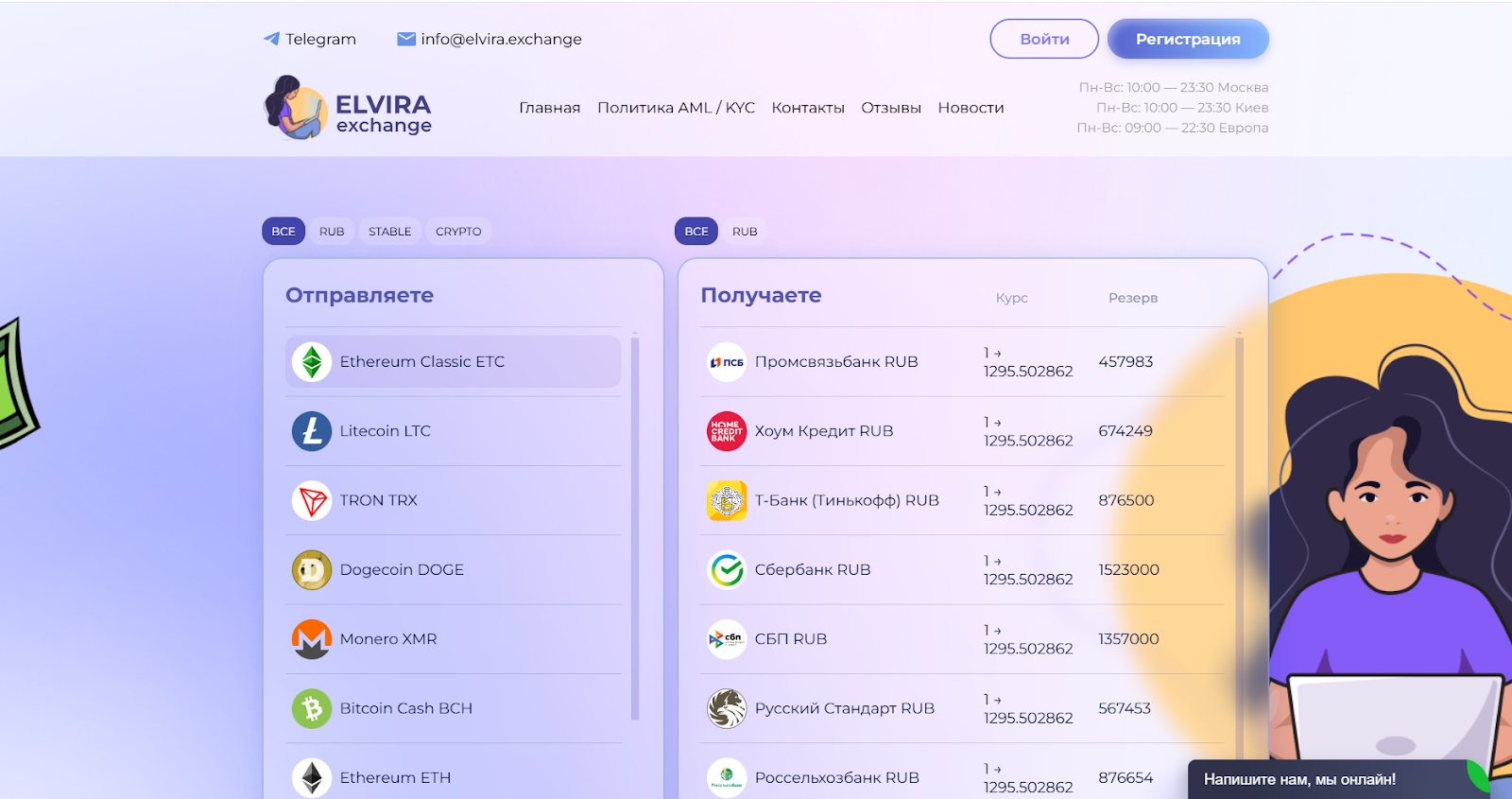1512x799 pixels.
Task: Click the Курс column header
Action: pyautogui.click(x=1011, y=298)
